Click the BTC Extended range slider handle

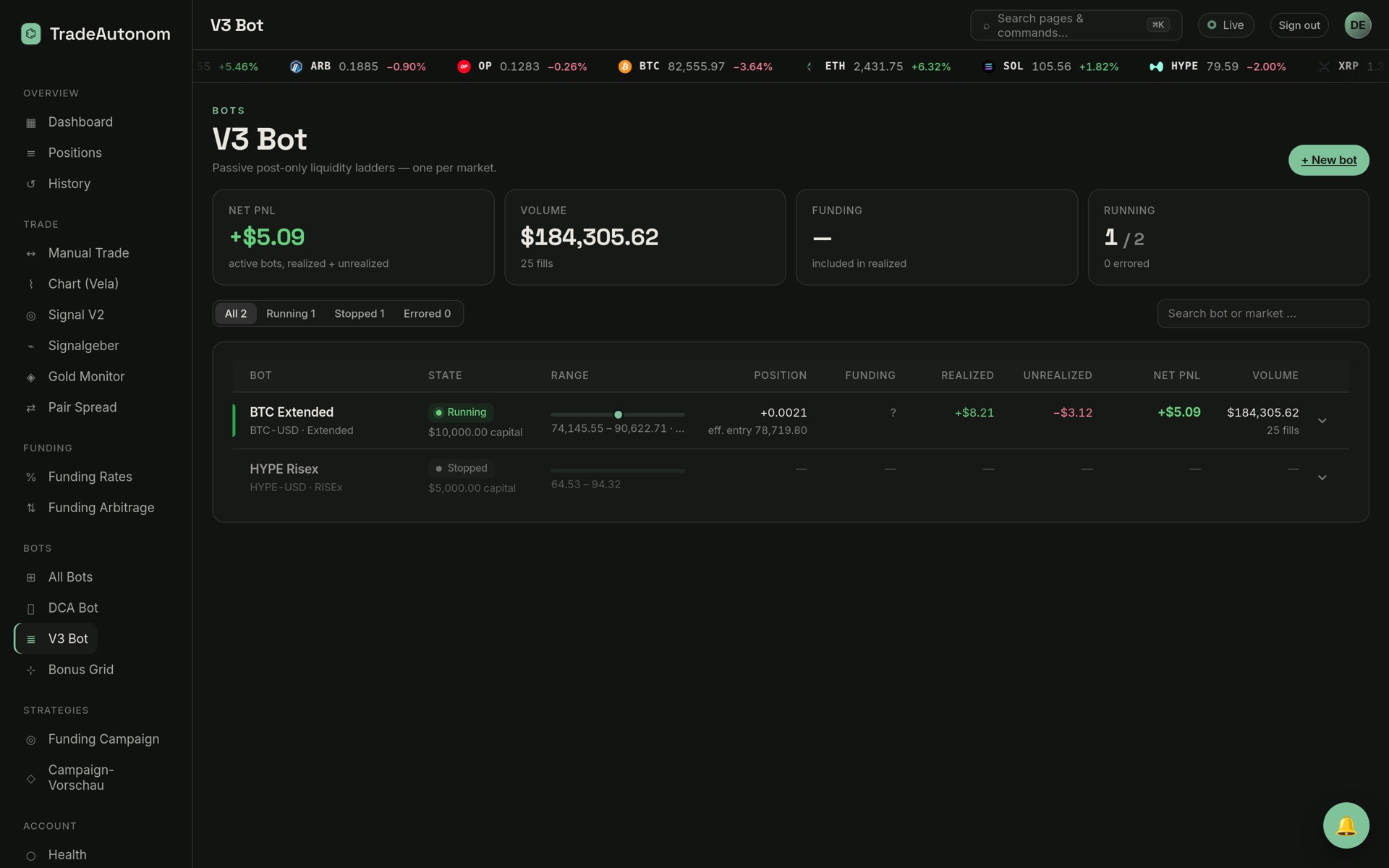coord(618,414)
